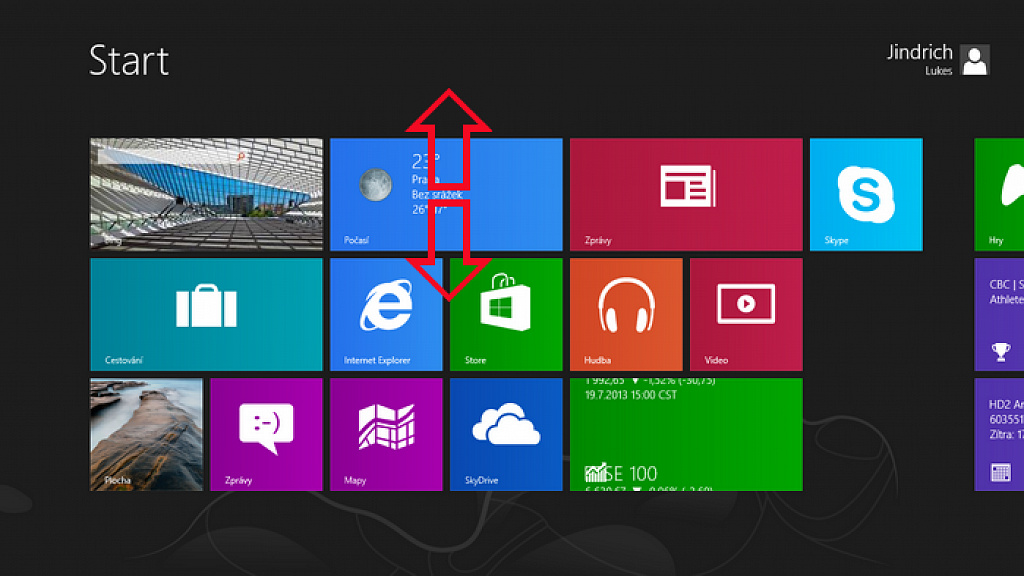Viewport: 1024px width, 576px height.
Task: Open the Video tile
Action: (746, 314)
